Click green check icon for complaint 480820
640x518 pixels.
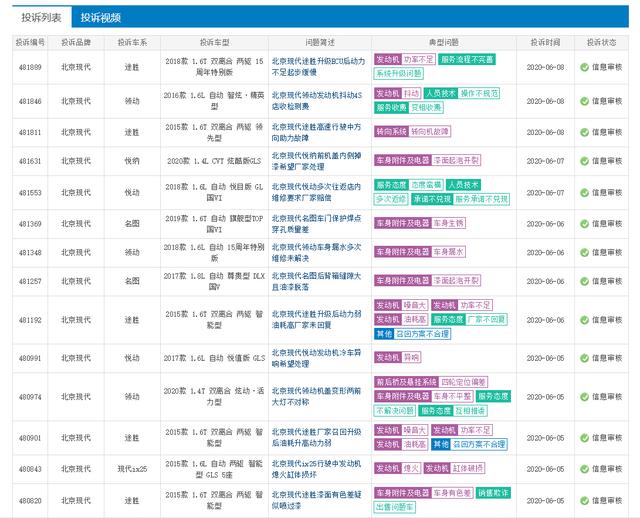[584, 500]
